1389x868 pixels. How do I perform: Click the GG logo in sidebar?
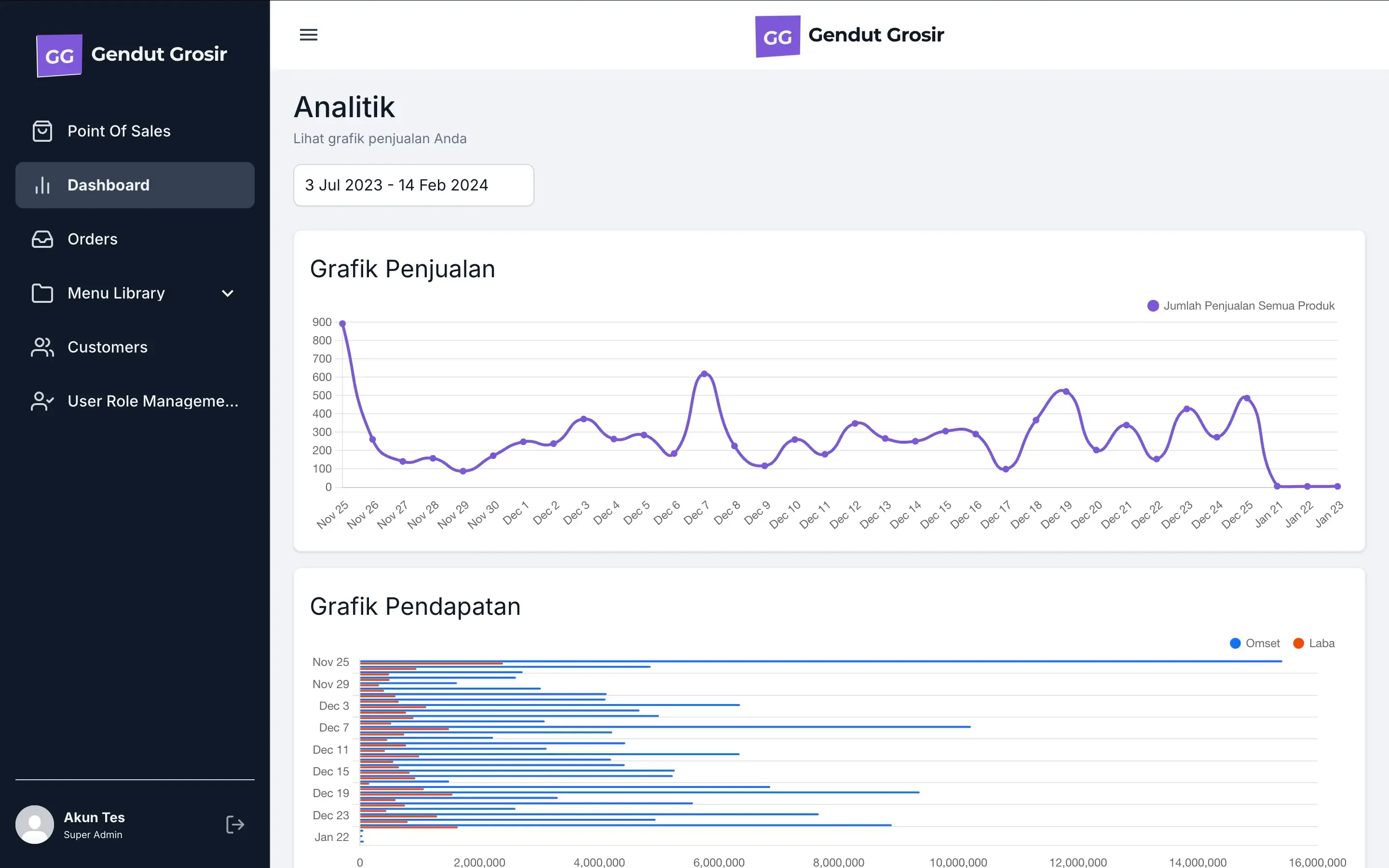[x=59, y=55]
